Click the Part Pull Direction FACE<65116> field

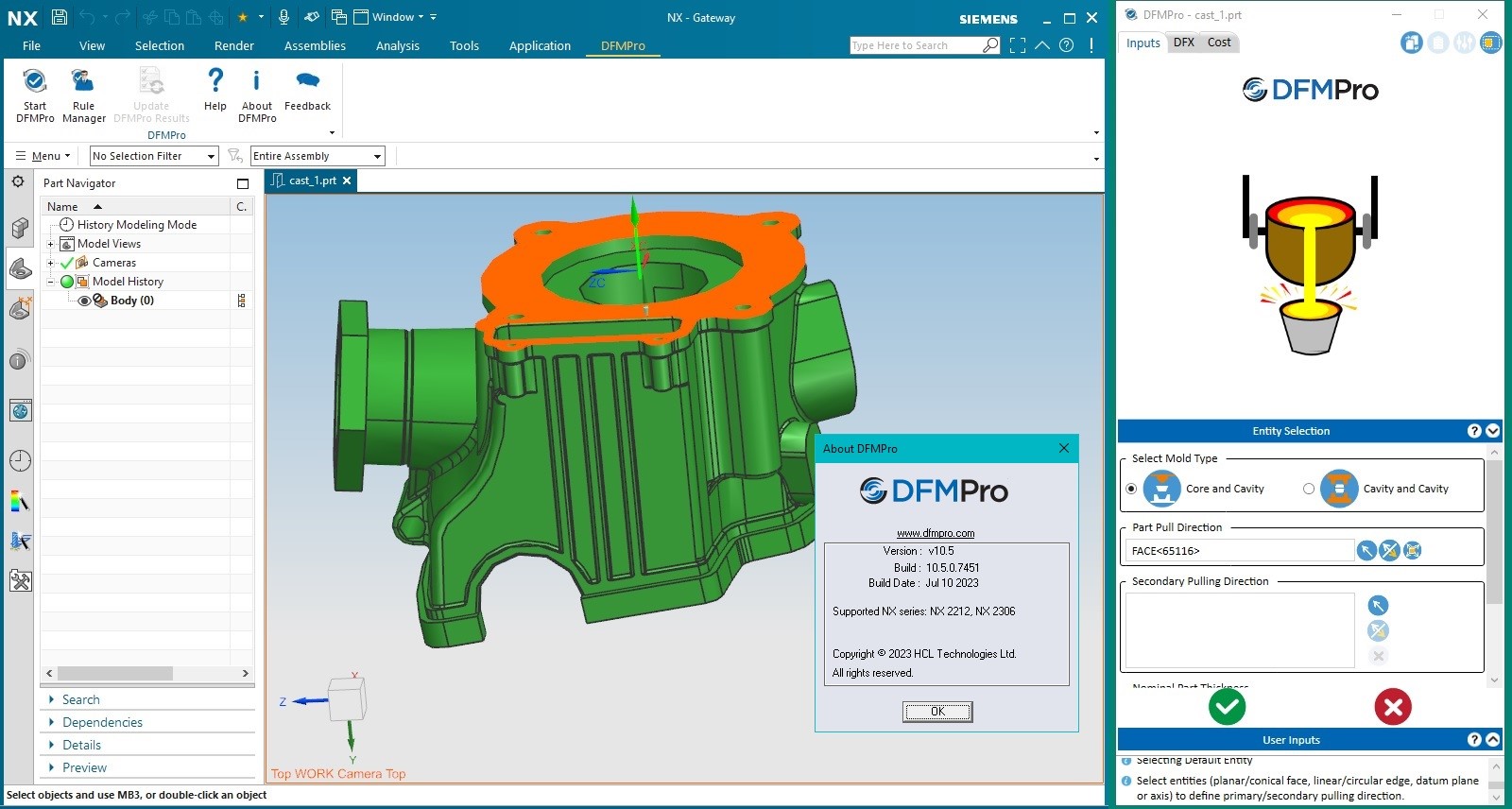[1239, 550]
